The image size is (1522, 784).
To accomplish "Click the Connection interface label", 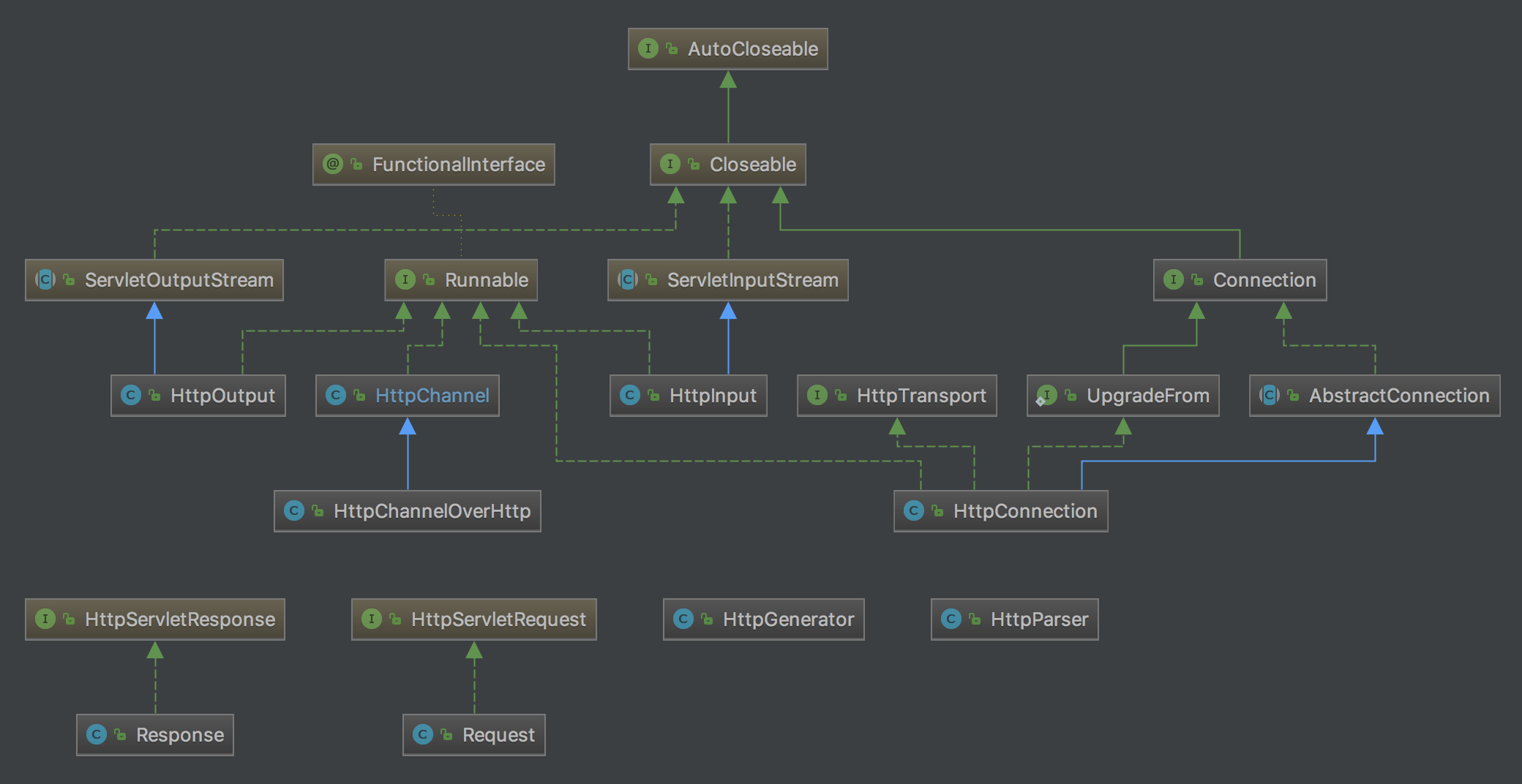I will [x=1264, y=280].
